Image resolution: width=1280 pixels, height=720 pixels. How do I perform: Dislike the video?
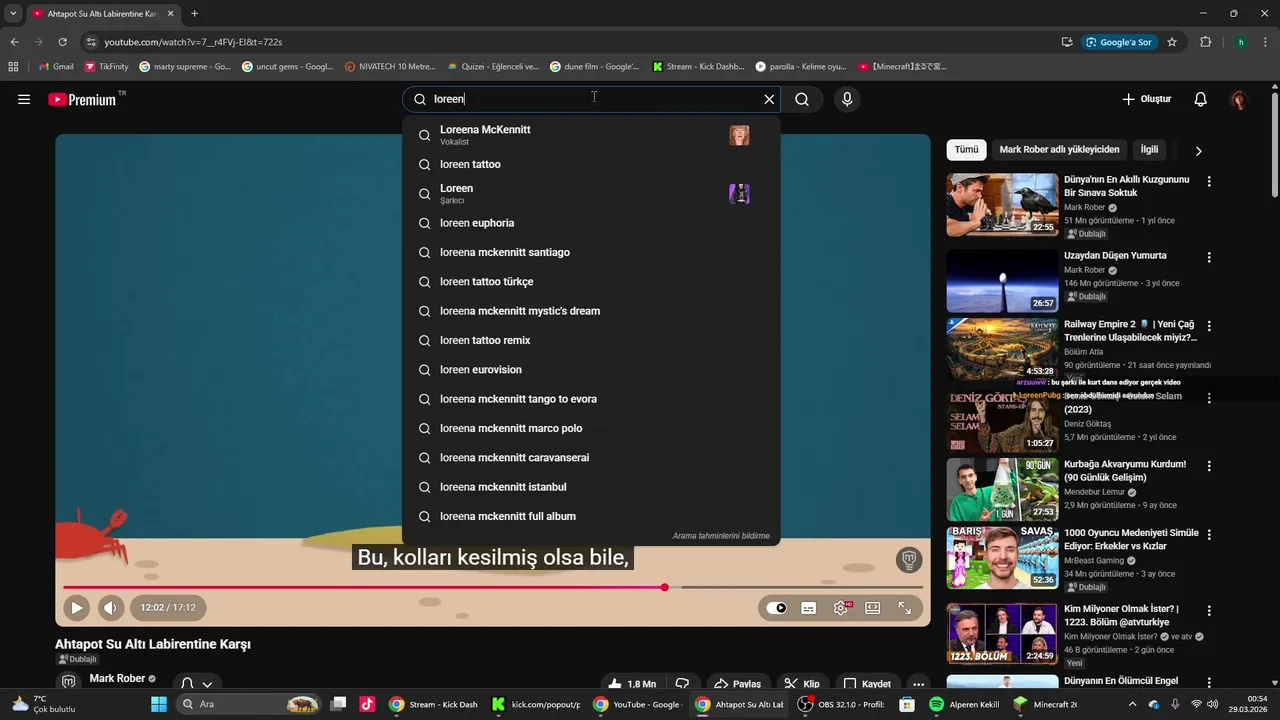point(683,684)
